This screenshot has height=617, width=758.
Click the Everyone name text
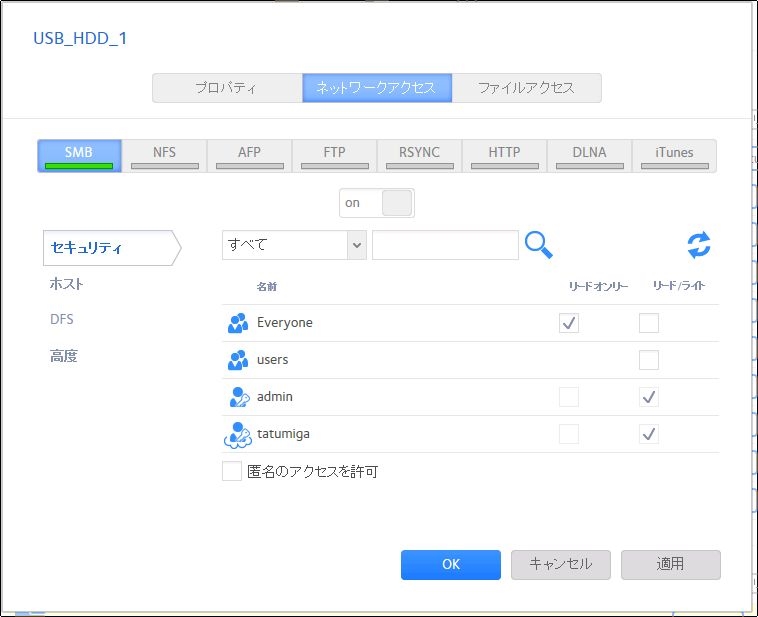pyautogui.click(x=285, y=323)
